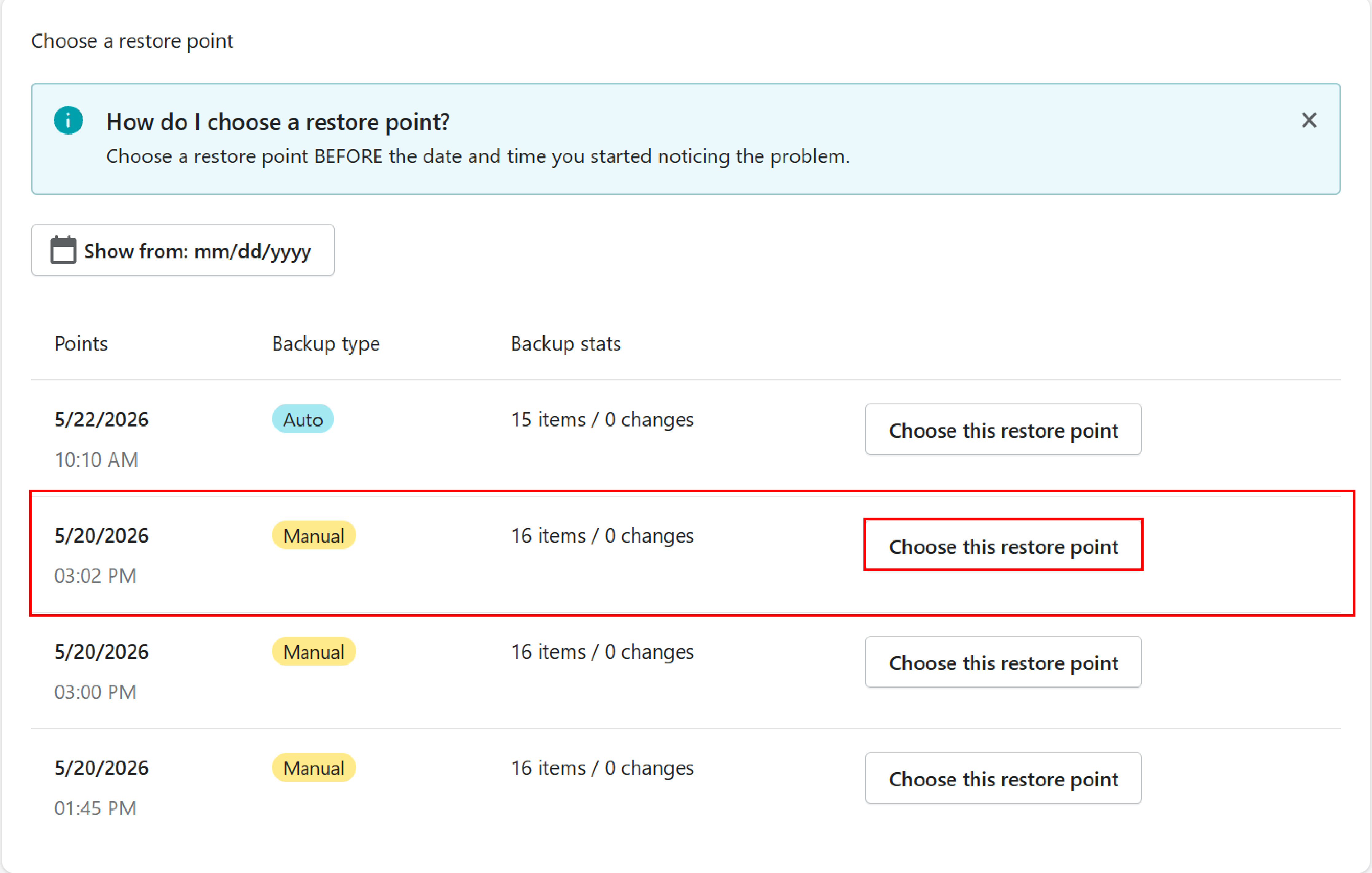Click the 03:02 PM time text
1372x873 pixels.
tap(95, 576)
